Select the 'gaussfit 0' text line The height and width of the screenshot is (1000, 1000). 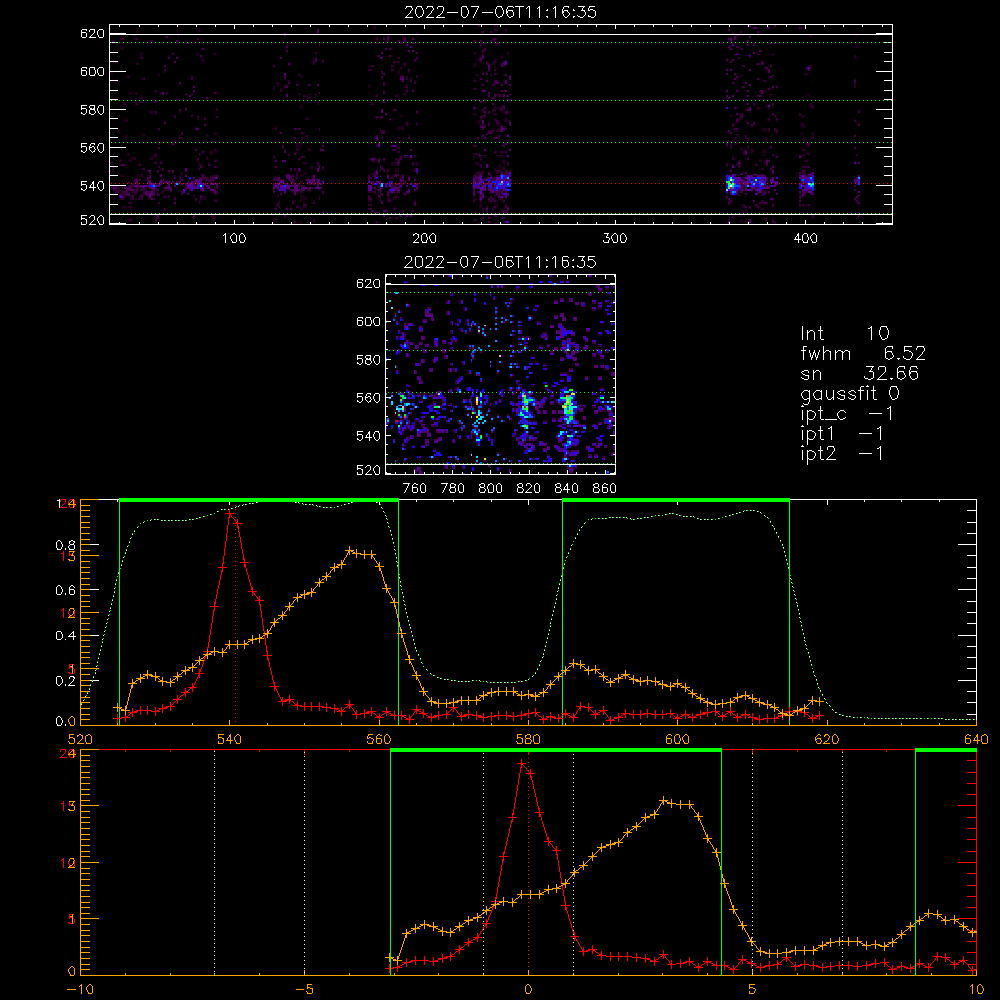pyautogui.click(x=850, y=394)
